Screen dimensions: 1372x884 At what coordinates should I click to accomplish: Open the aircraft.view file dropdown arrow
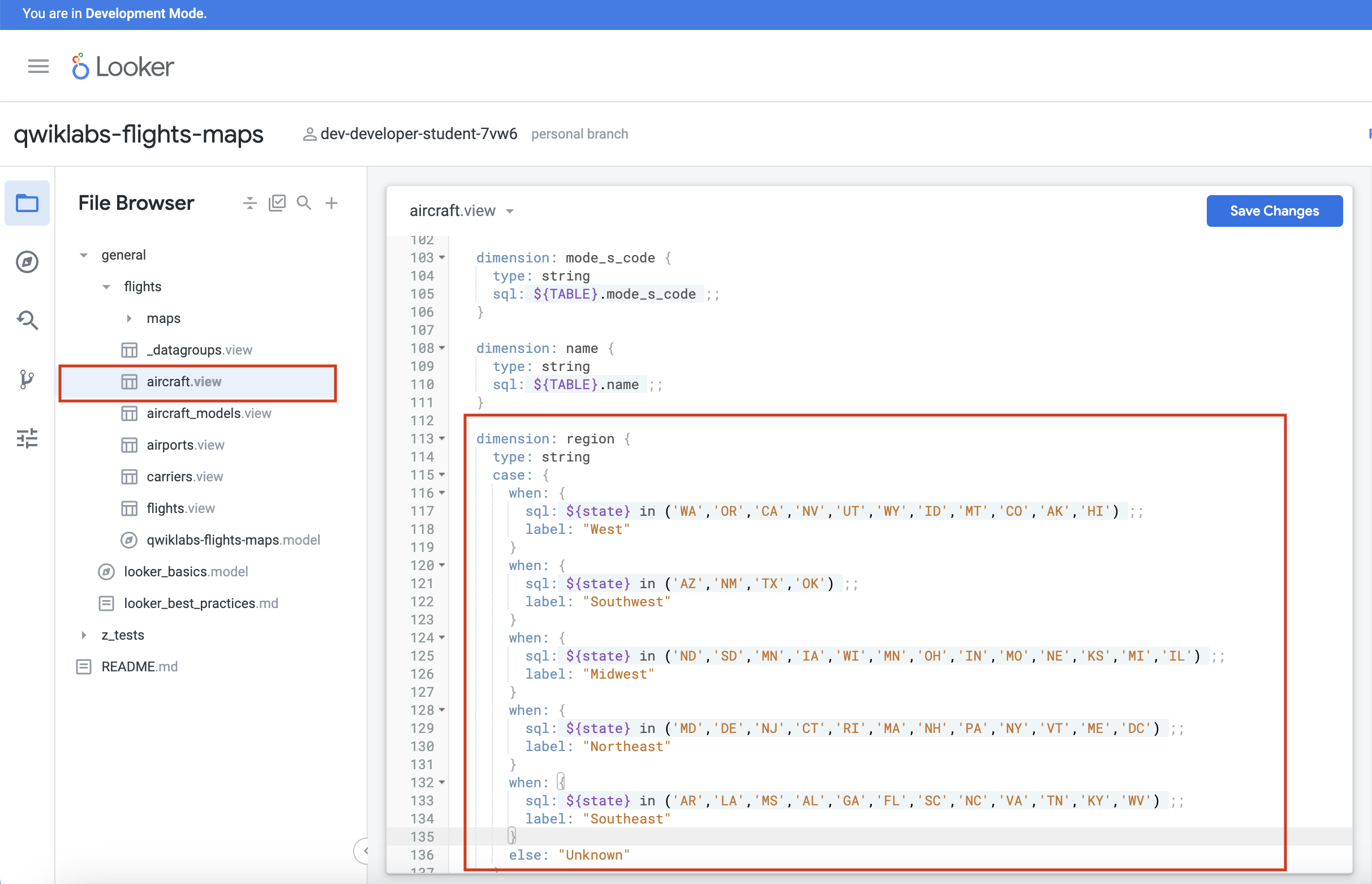click(510, 211)
